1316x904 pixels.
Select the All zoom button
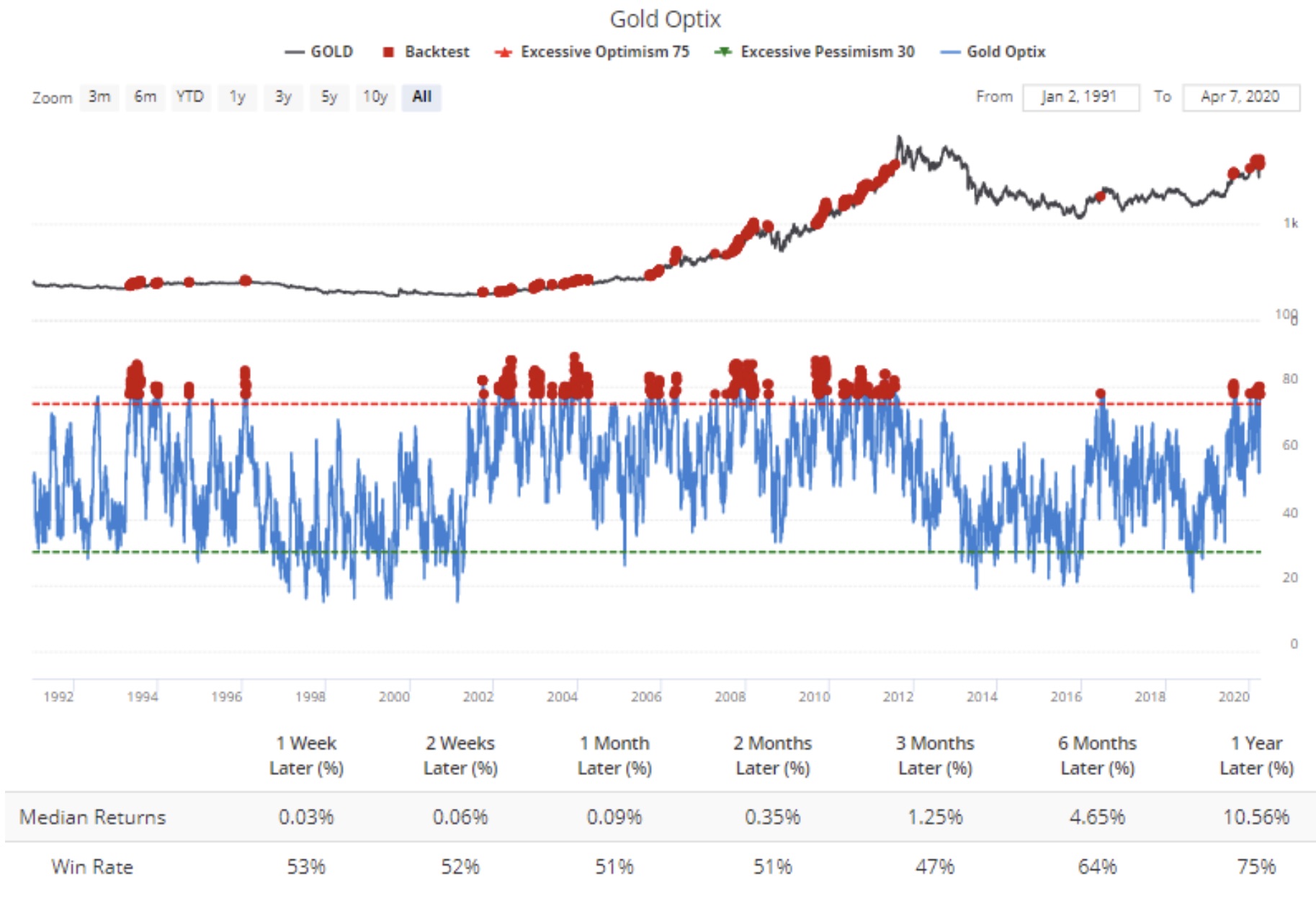(421, 97)
